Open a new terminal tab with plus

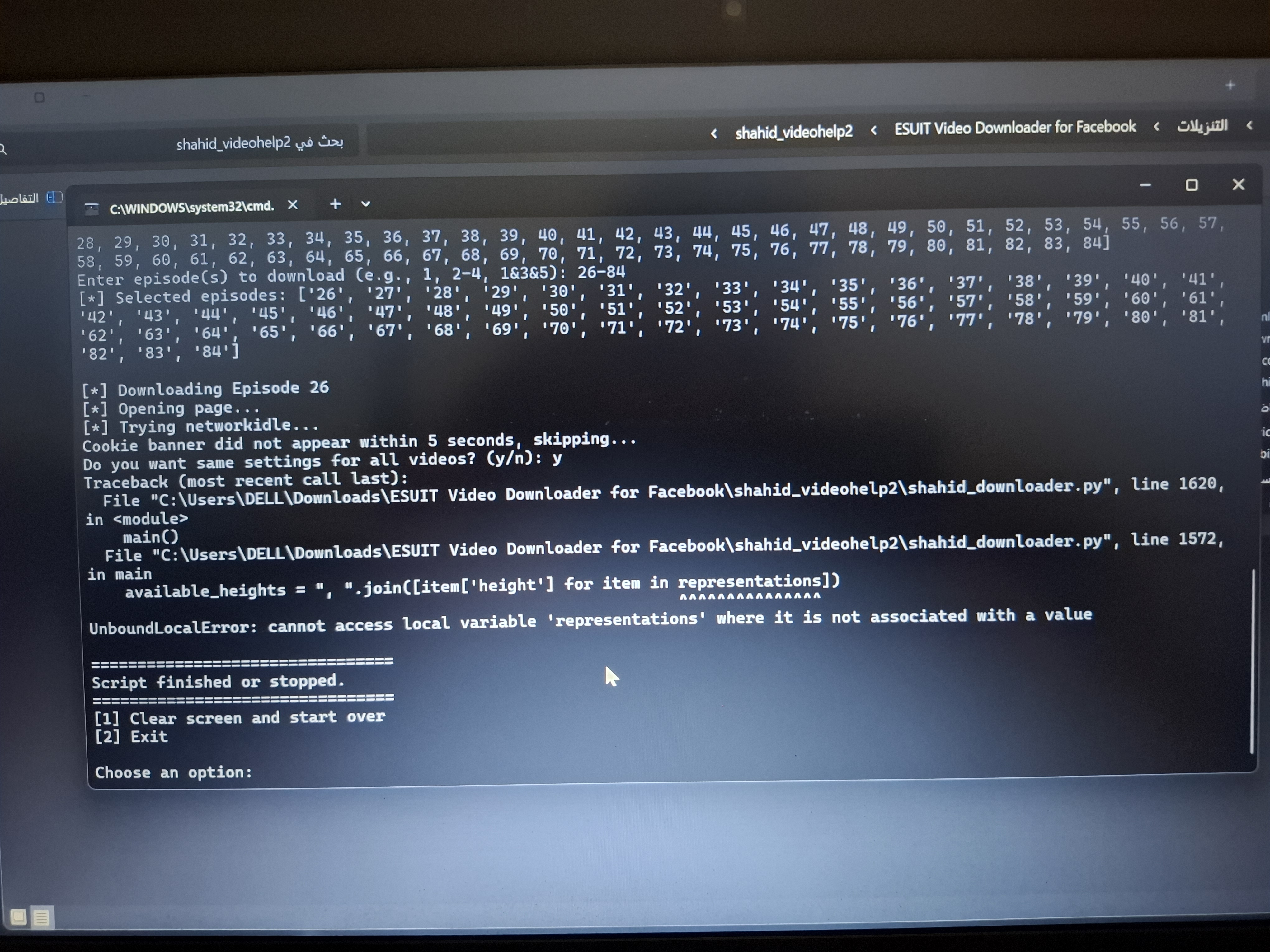pyautogui.click(x=335, y=204)
